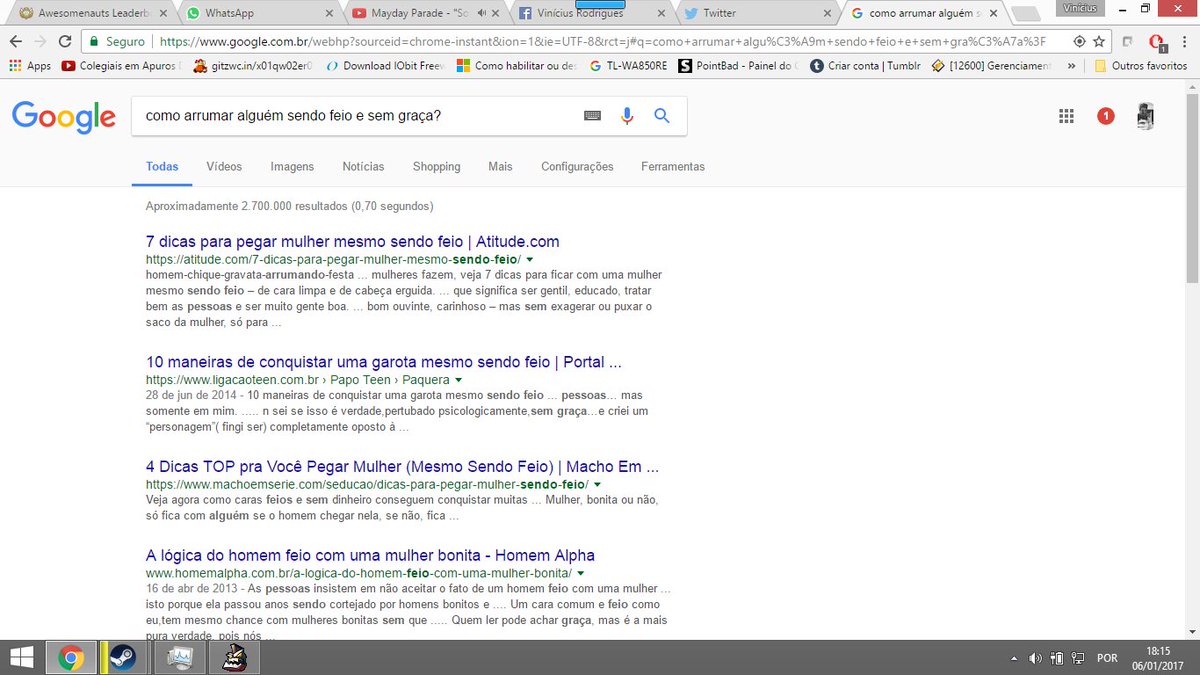Click the Seguro padlock site info
Viewport: 1200px width, 675px height.
116,42
